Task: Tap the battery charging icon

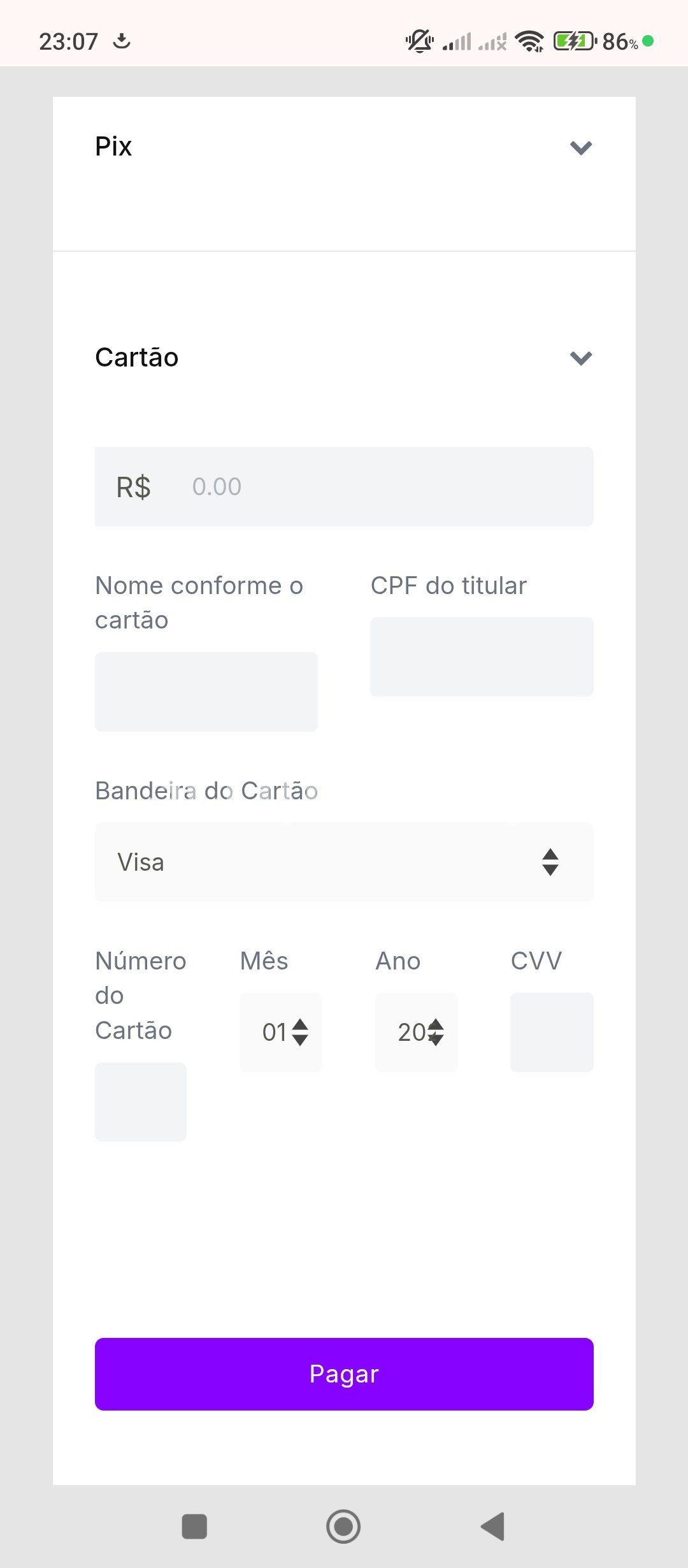Action: point(574,41)
